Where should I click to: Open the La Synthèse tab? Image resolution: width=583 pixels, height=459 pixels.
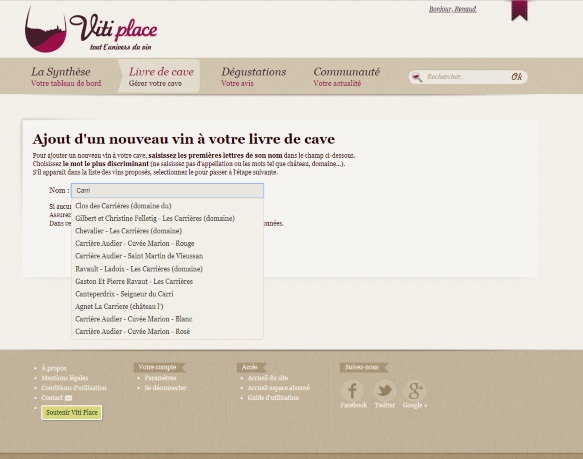[x=66, y=76]
